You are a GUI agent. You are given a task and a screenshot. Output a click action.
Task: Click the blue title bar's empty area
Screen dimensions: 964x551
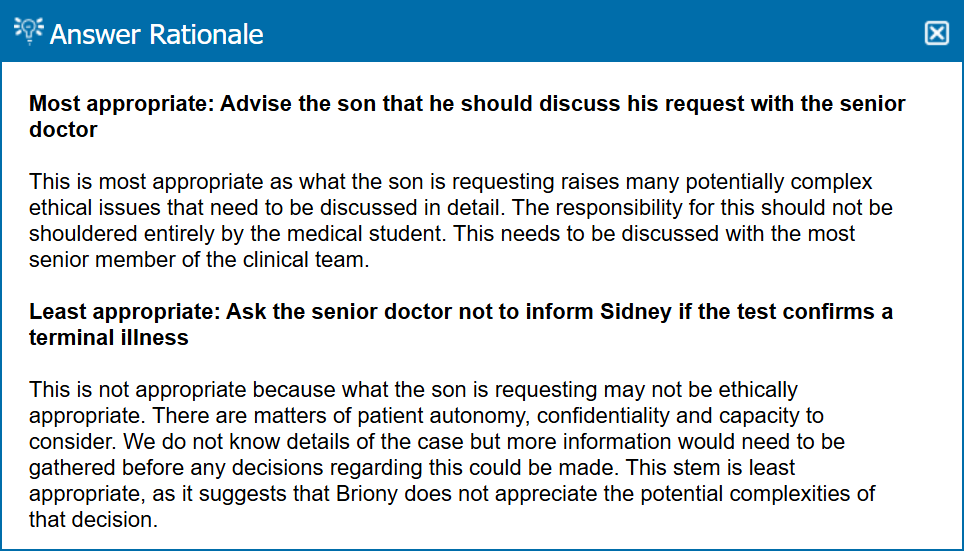click(600, 33)
